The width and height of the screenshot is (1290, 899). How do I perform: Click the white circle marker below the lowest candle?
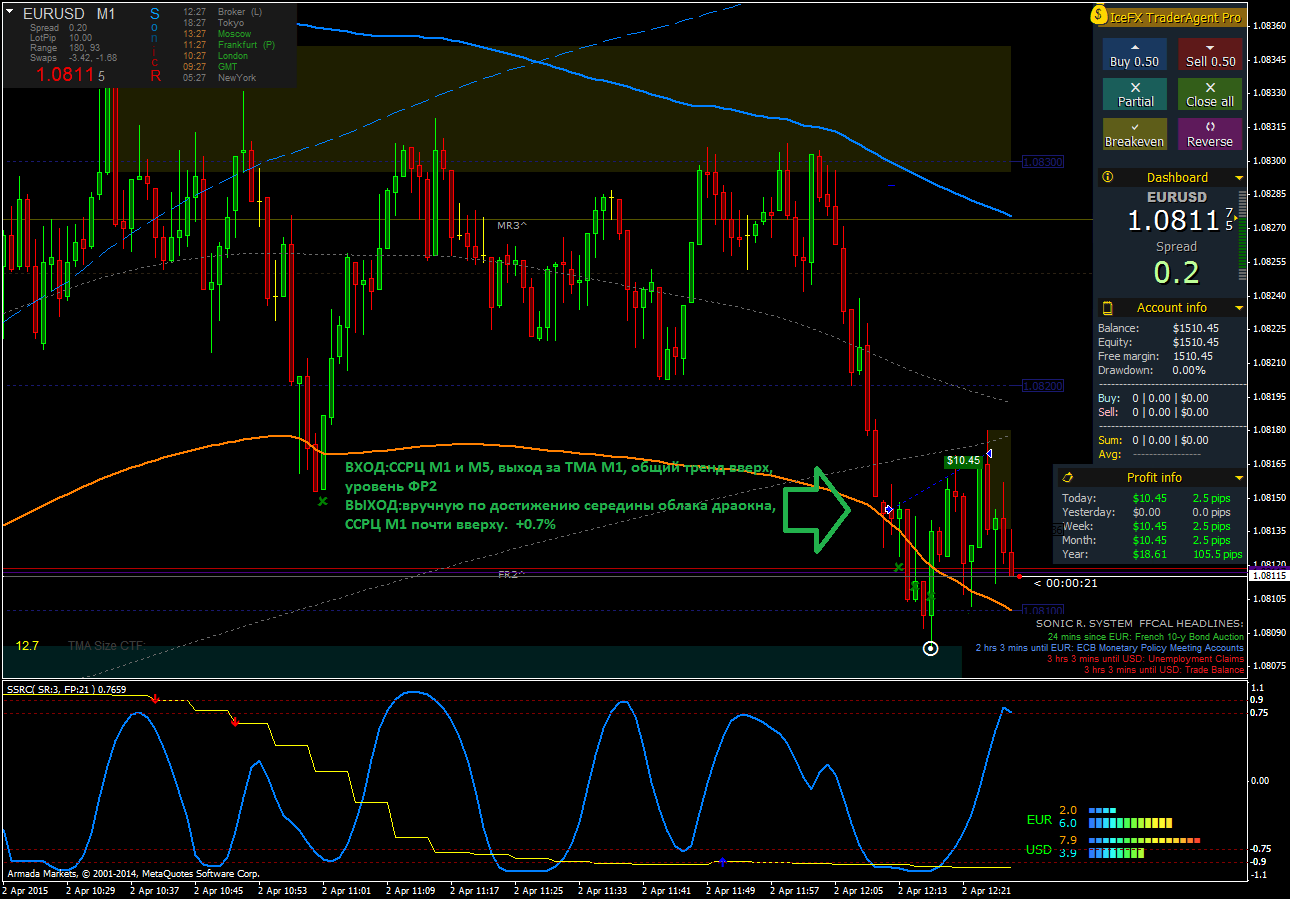click(931, 648)
